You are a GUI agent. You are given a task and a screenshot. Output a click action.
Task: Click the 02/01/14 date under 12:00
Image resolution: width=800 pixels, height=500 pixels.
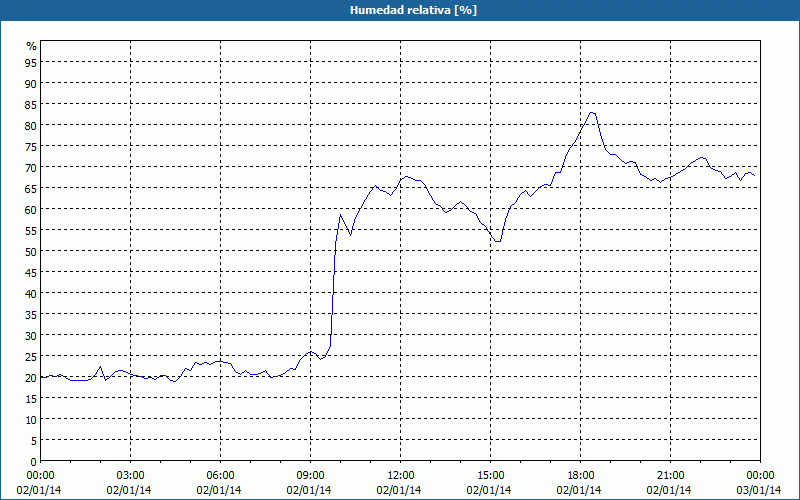[x=399, y=490]
